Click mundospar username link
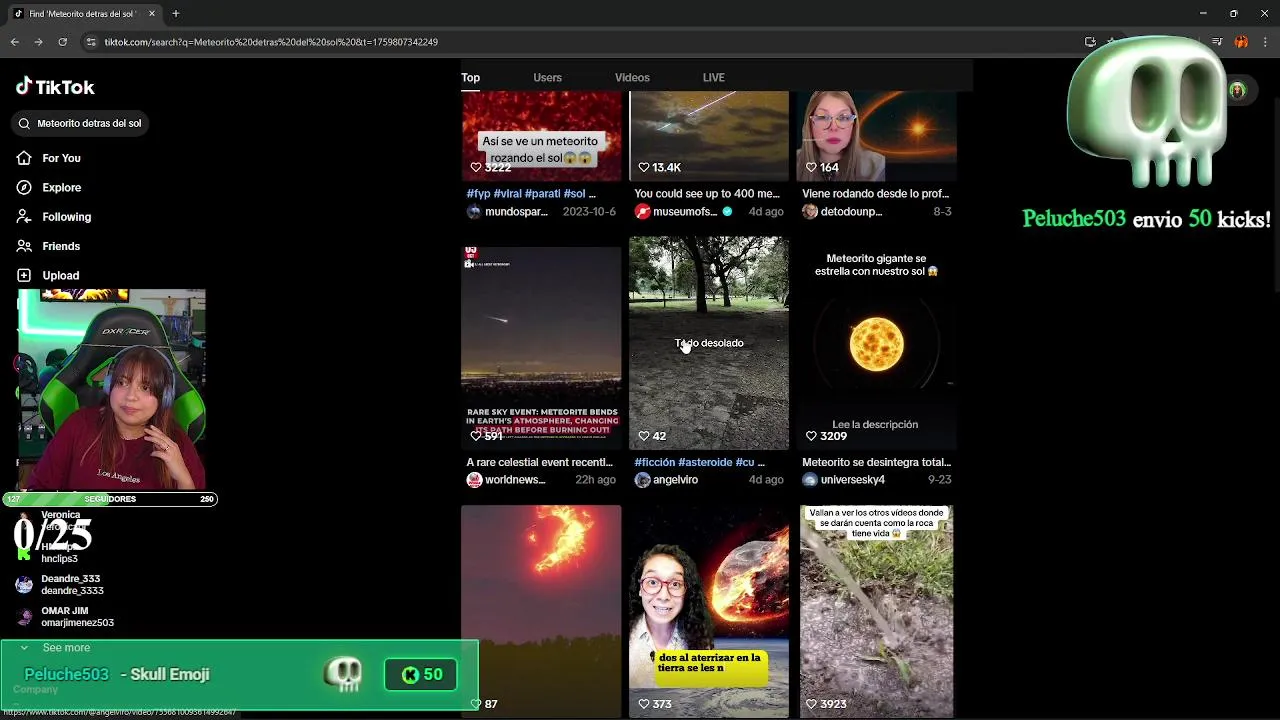This screenshot has height=720, width=1280. [516, 212]
